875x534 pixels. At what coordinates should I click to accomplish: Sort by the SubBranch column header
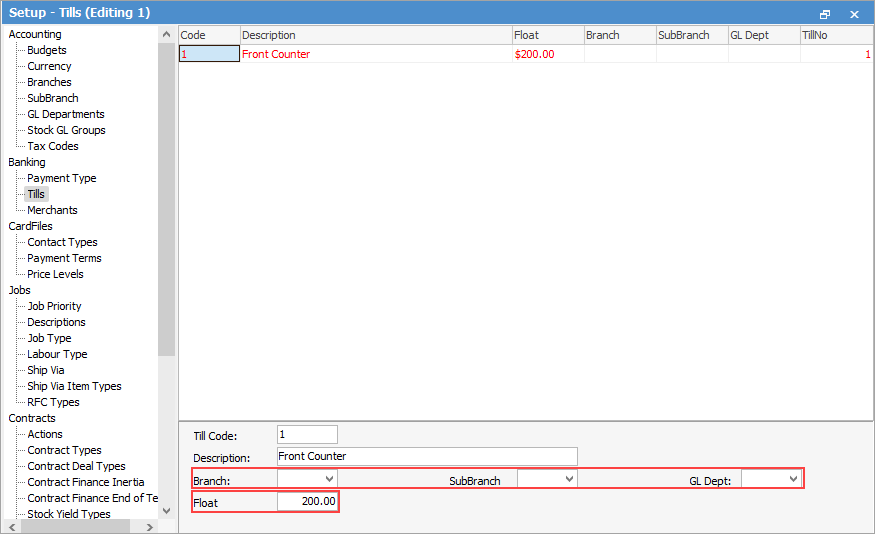pyautogui.click(x=692, y=35)
